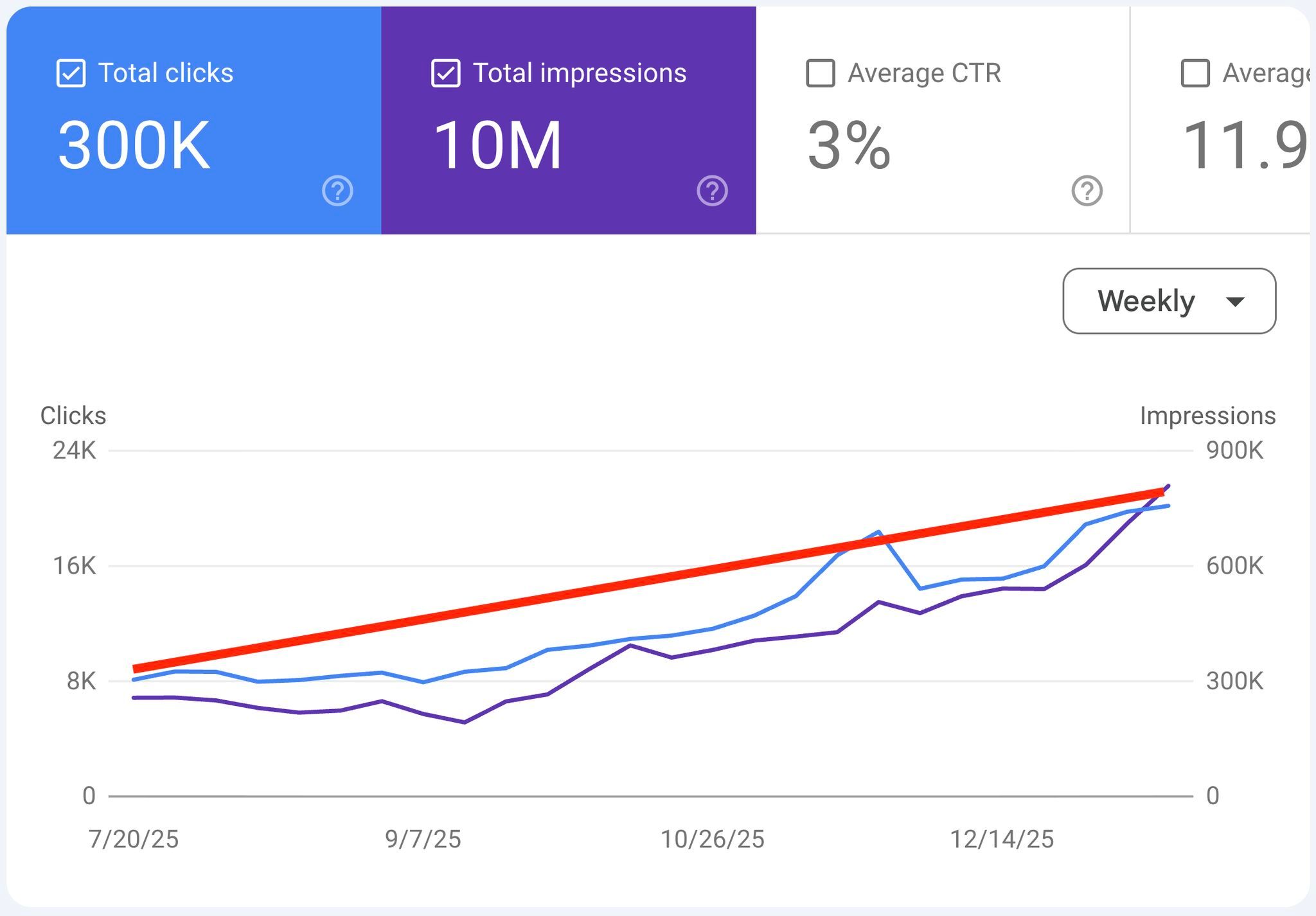Click the 9/7/25 date axis label
This screenshot has height=916, width=1316.
tap(423, 839)
